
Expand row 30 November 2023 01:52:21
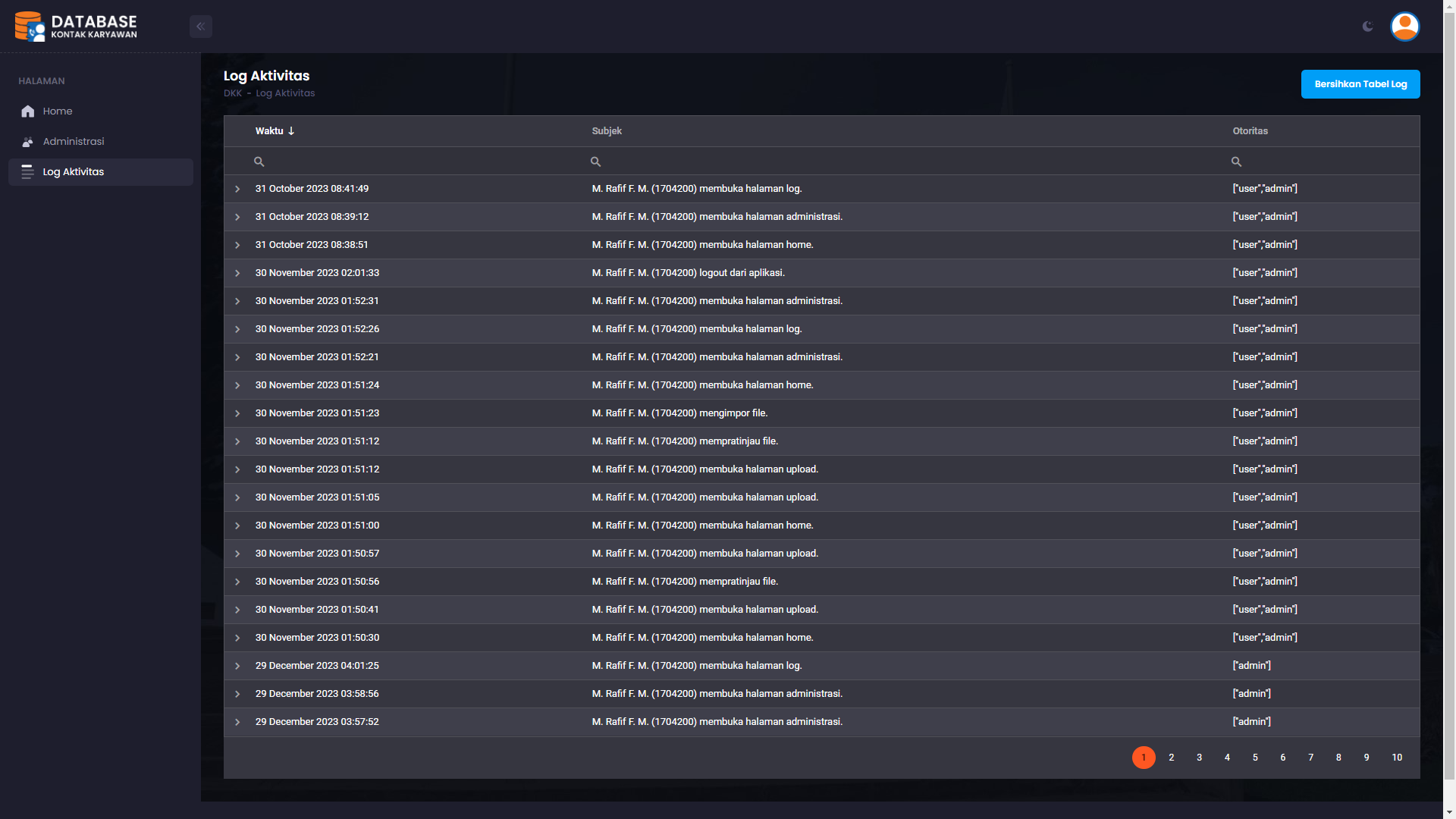(237, 357)
